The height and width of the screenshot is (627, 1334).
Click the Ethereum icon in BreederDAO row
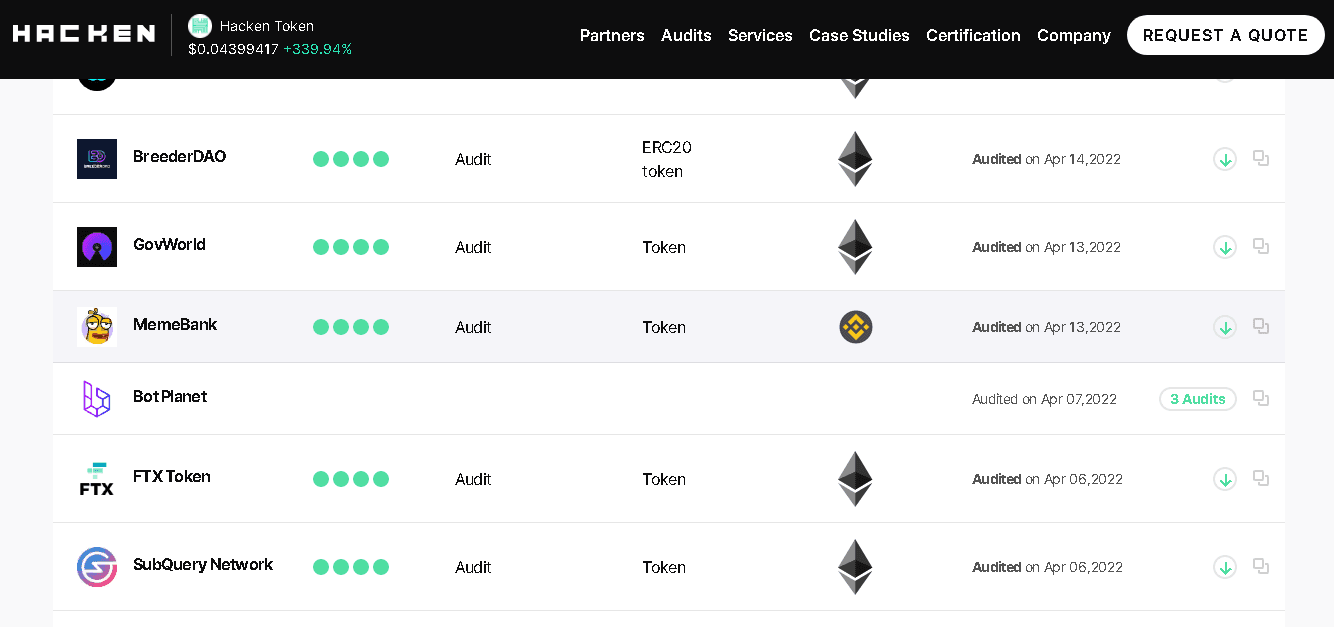(855, 159)
